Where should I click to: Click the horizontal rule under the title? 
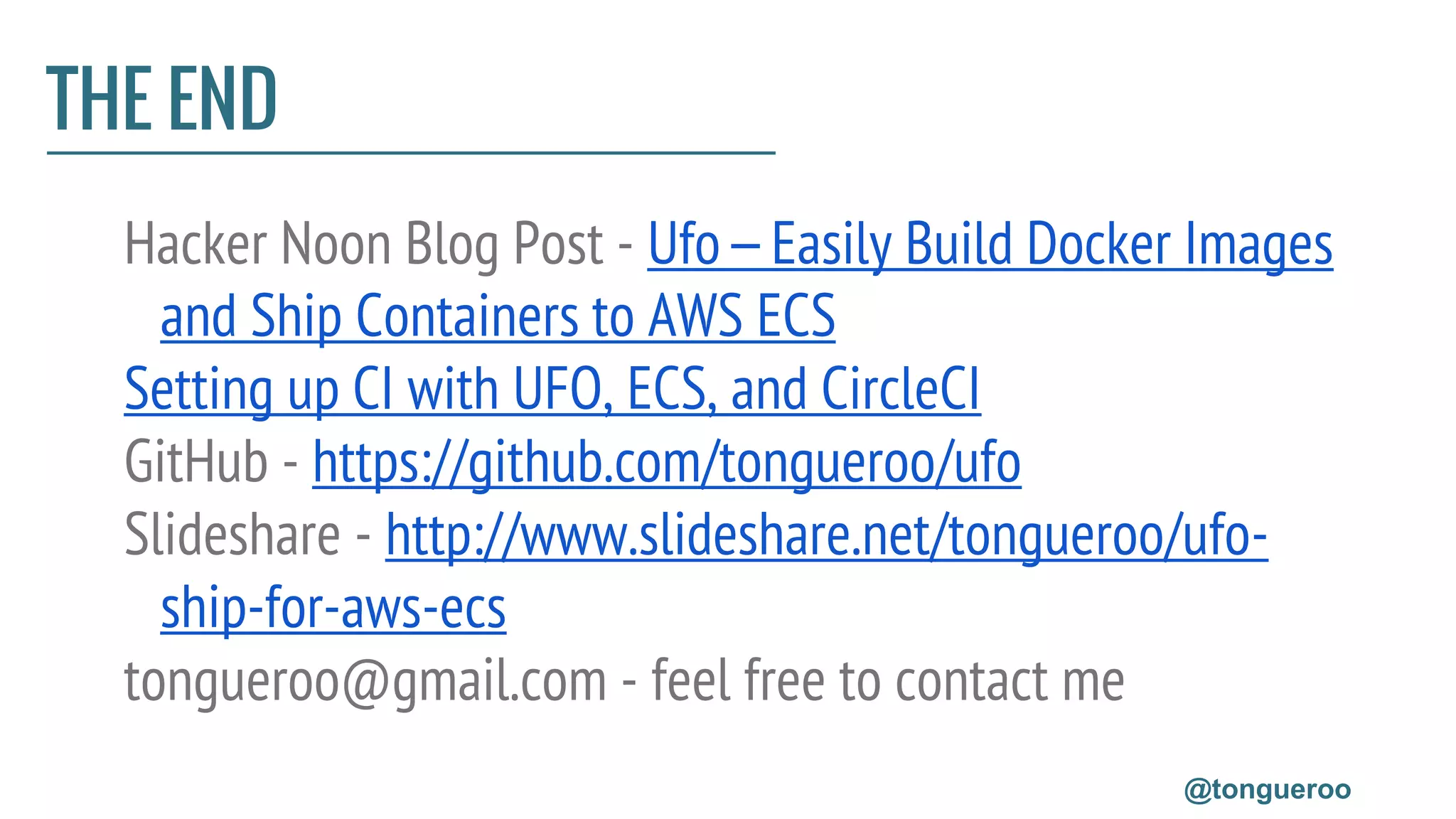pyautogui.click(x=411, y=153)
